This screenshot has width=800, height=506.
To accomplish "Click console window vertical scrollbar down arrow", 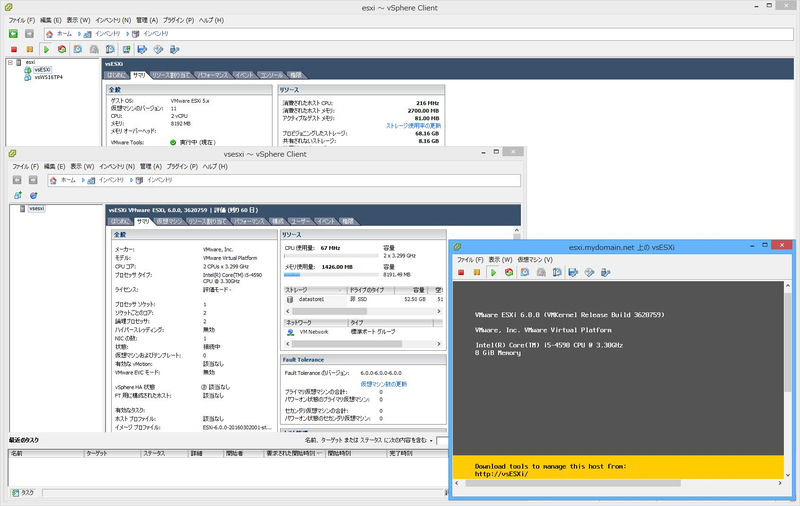I will (x=788, y=475).
